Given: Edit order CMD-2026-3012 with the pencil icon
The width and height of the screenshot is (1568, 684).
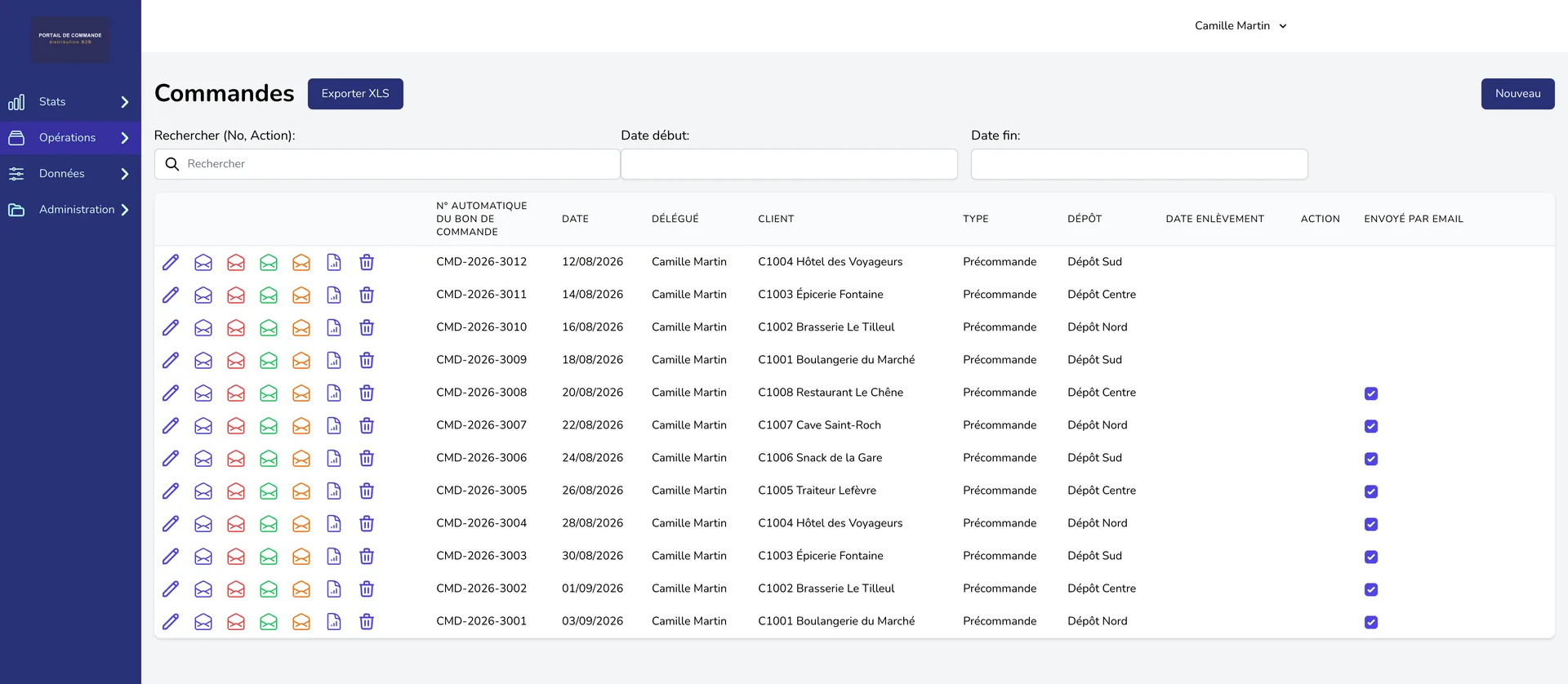Looking at the screenshot, I should pos(171,262).
